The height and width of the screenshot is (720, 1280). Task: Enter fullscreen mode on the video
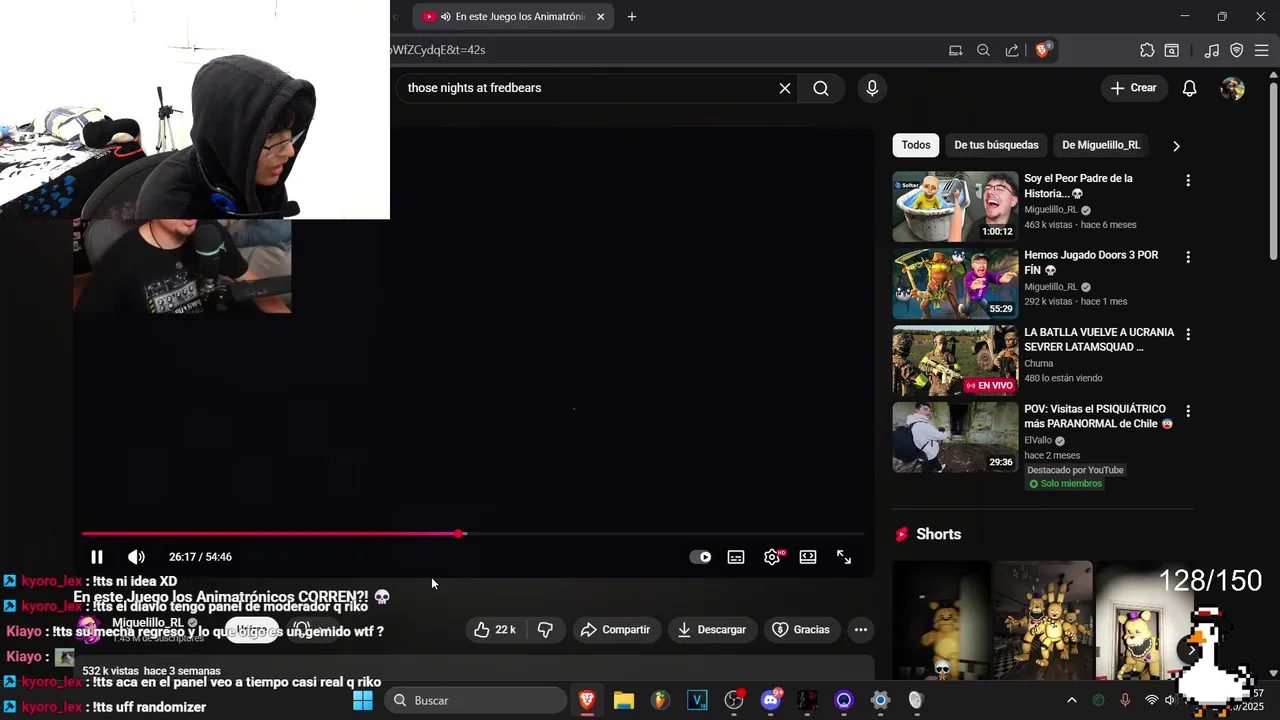pyautogui.click(x=844, y=557)
